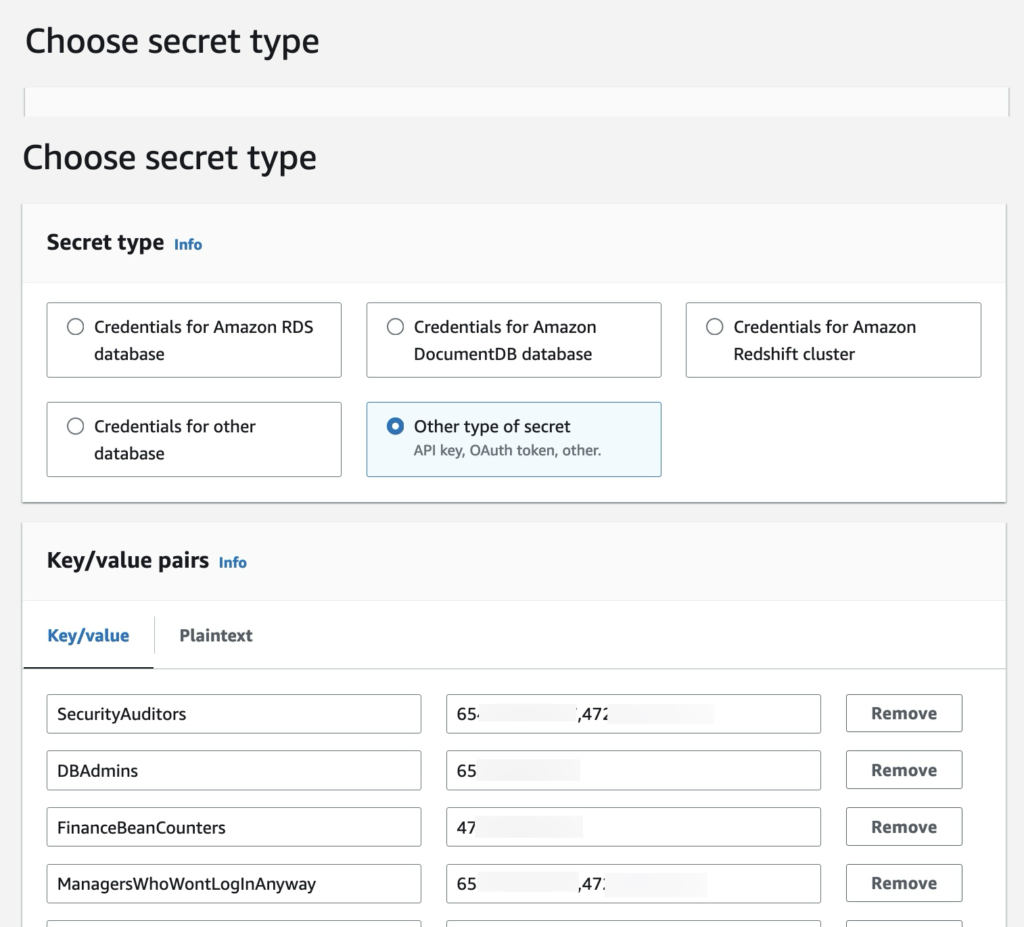Open Info link beside Key/value pairs heading

click(x=232, y=562)
